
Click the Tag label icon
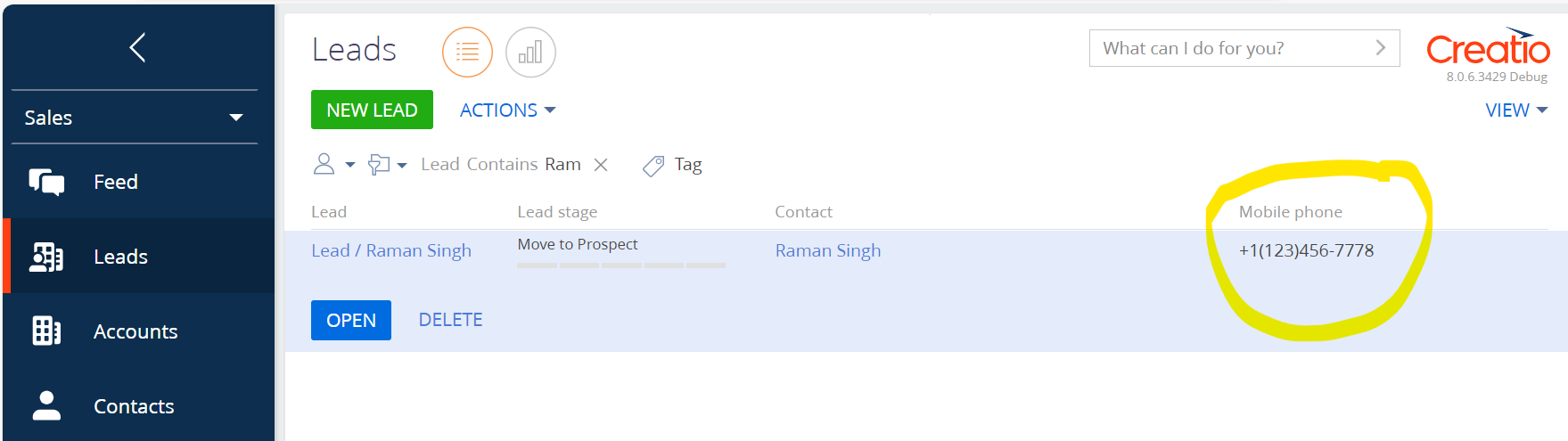(x=653, y=166)
